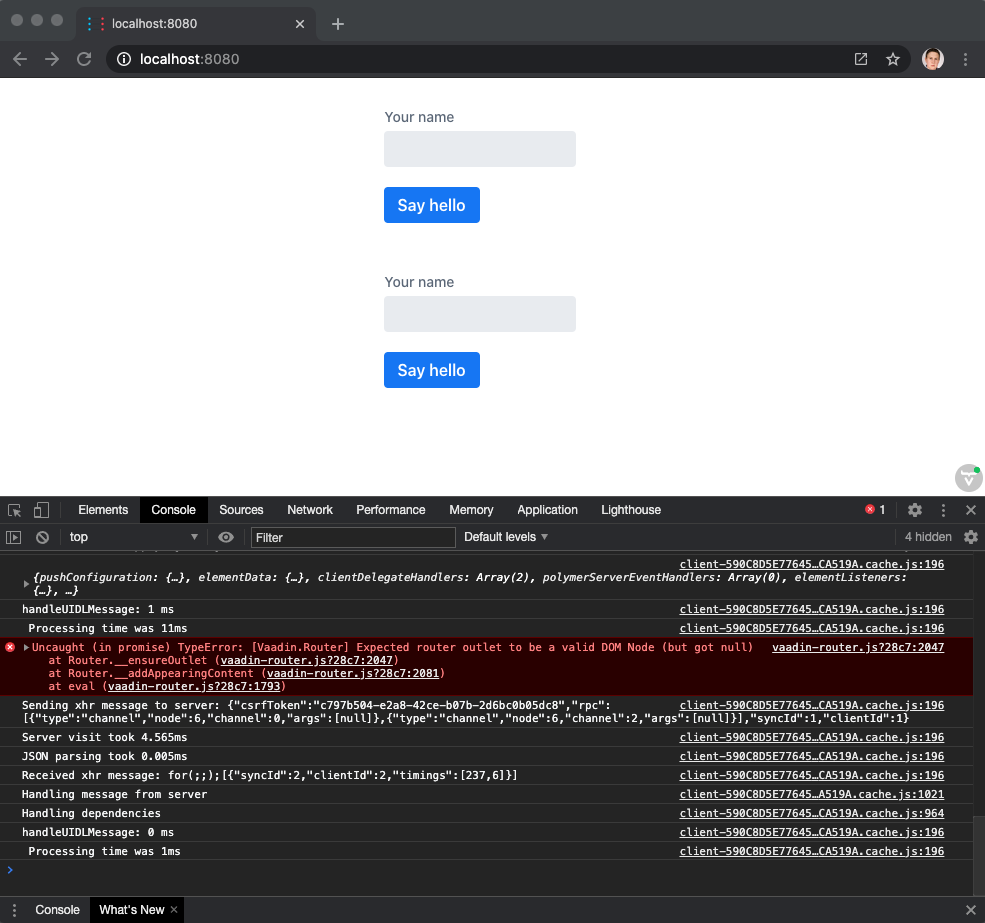Select the drawer Console tab
This screenshot has height=923, width=985.
point(57,910)
